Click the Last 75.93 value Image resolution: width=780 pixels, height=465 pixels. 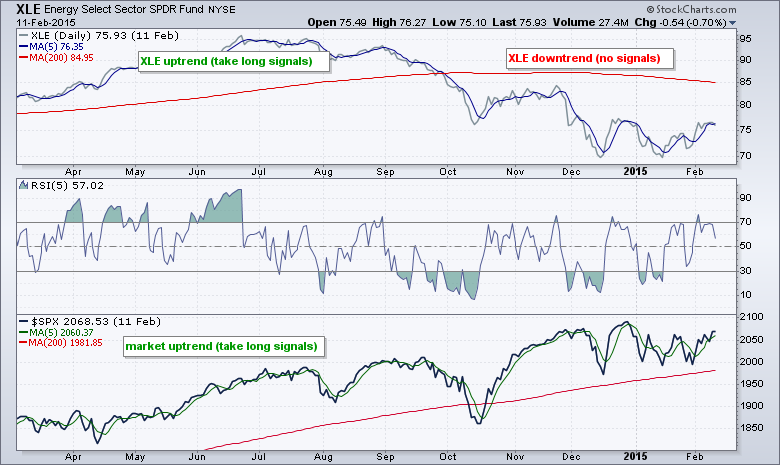[519, 22]
